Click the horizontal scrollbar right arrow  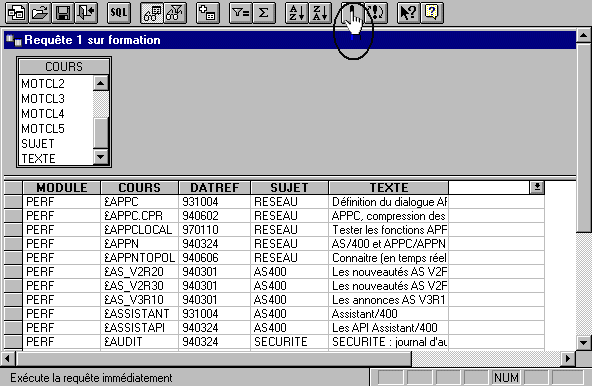click(568, 358)
